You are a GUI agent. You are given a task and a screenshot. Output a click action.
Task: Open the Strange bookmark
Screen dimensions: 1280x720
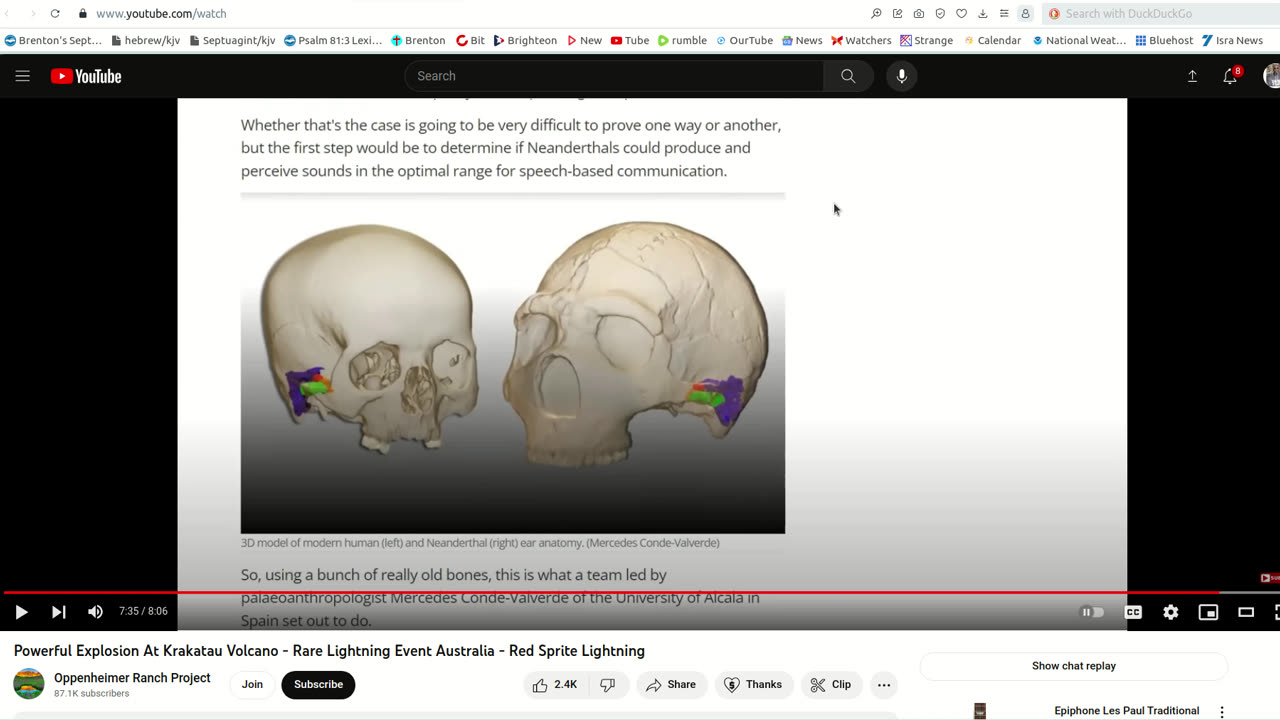click(926, 41)
